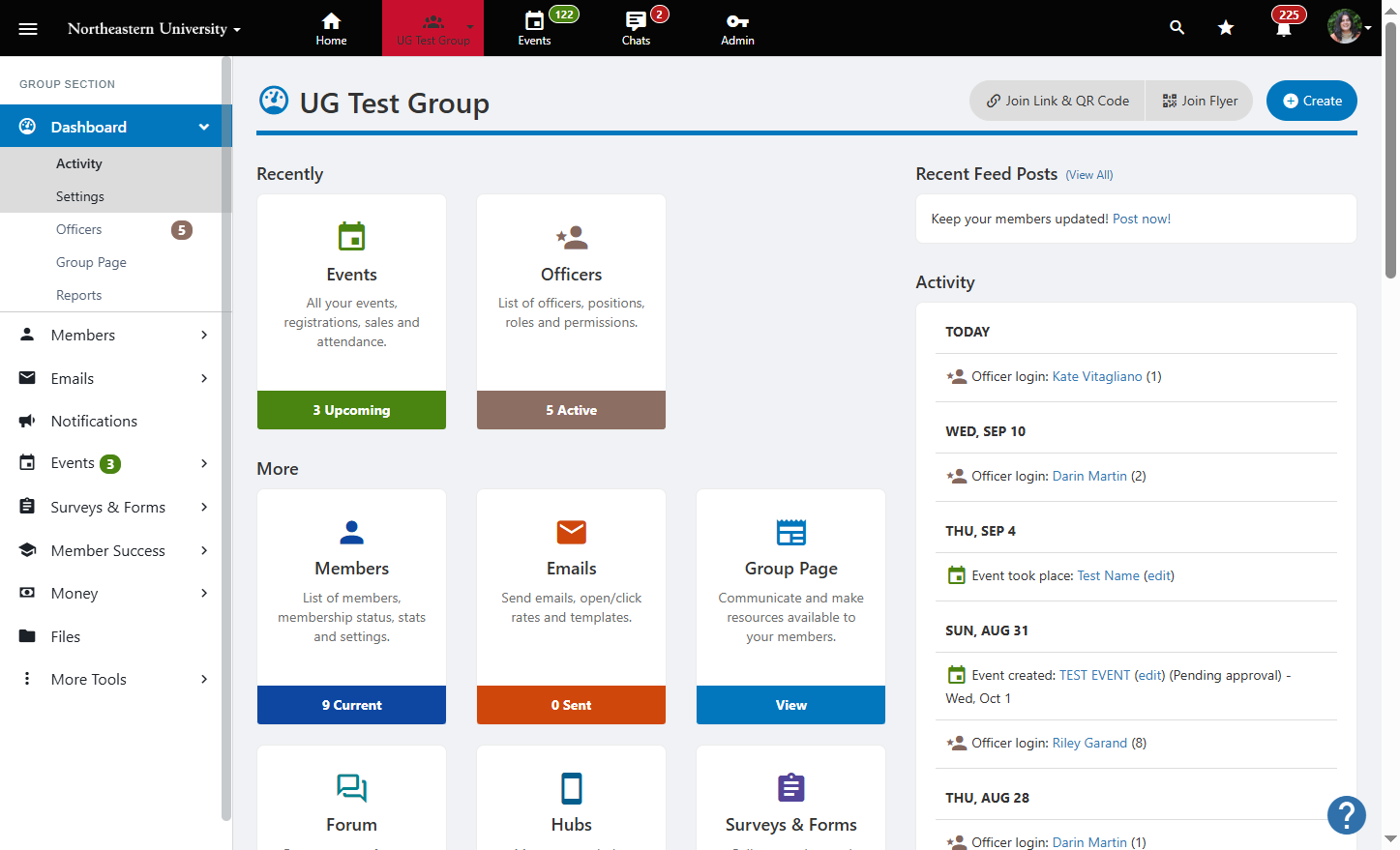Click the help question mark button
This screenshot has height=850, width=1400.
pos(1346,814)
